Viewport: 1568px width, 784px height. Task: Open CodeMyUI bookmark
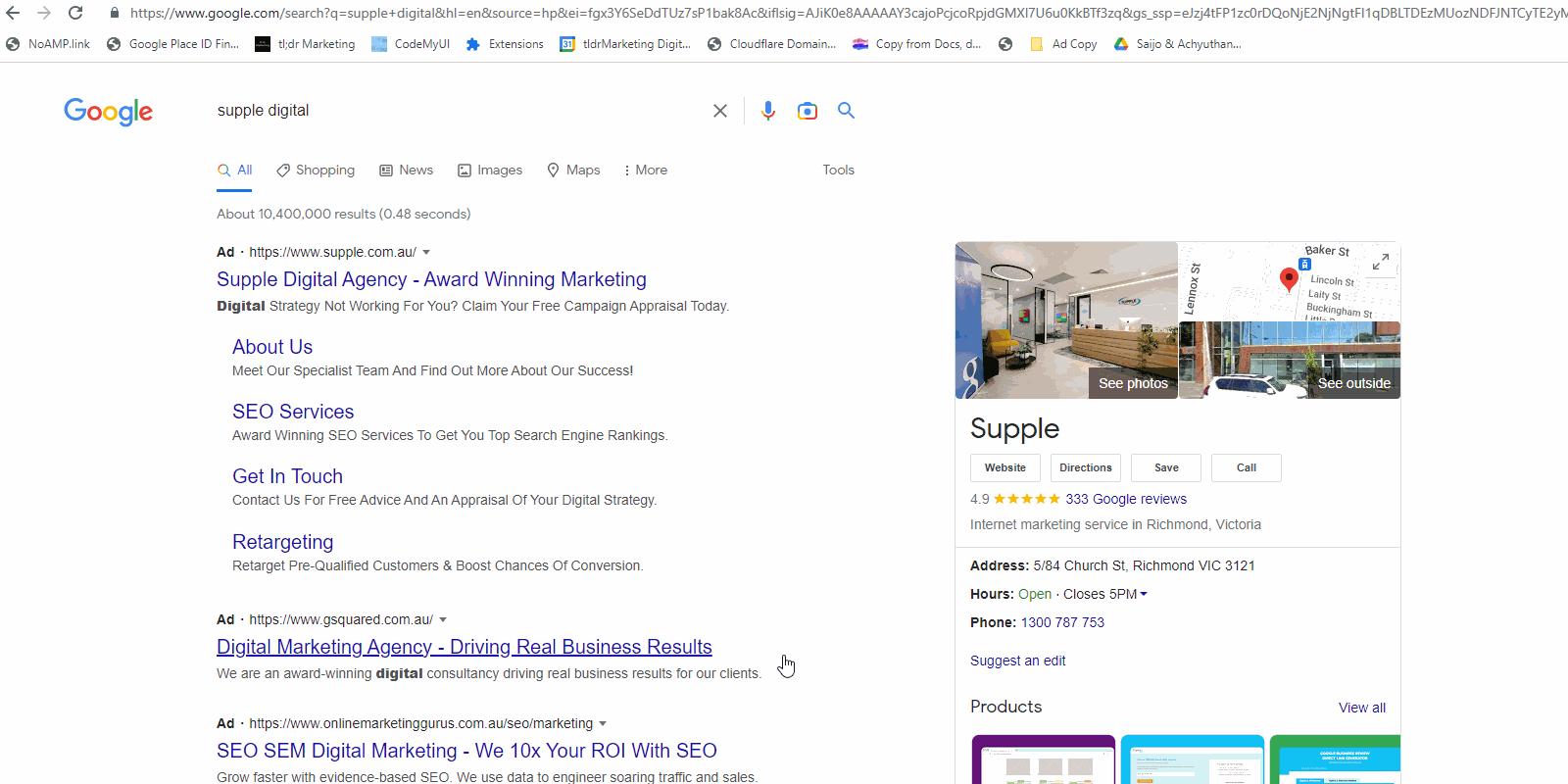(411, 44)
